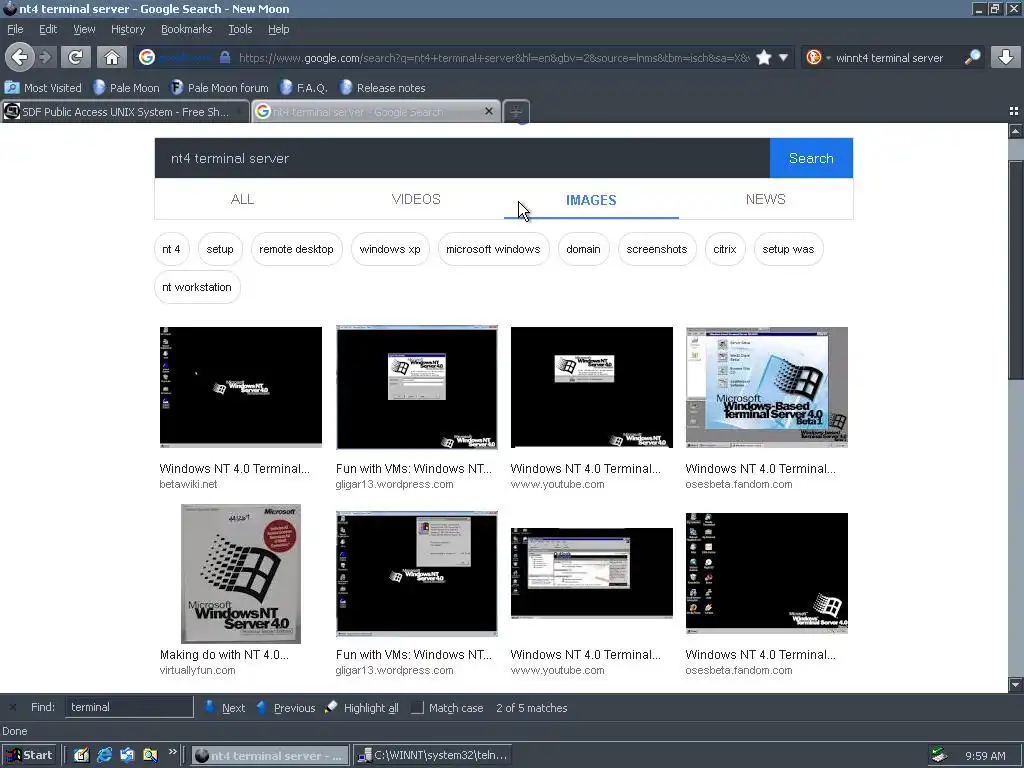The height and width of the screenshot is (768, 1024).
Task: Bookmark this page with the star icon
Action: 763,57
